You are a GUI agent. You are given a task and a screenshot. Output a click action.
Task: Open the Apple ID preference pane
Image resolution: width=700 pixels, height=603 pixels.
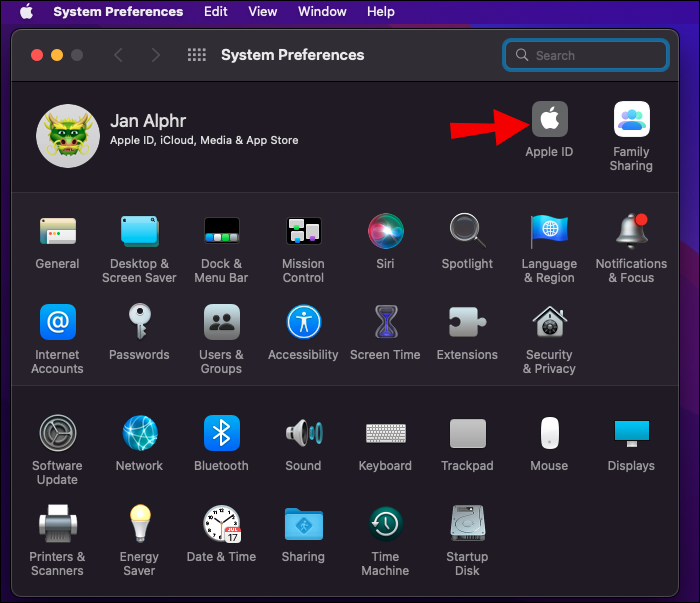549,120
